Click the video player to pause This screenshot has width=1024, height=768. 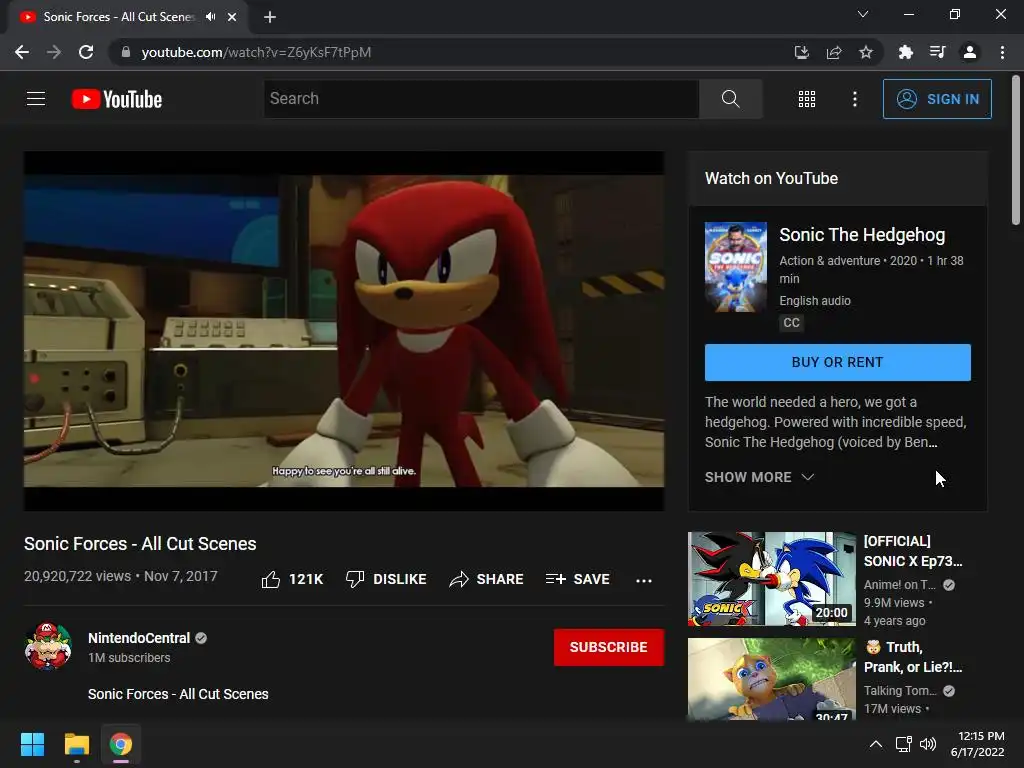coord(344,331)
